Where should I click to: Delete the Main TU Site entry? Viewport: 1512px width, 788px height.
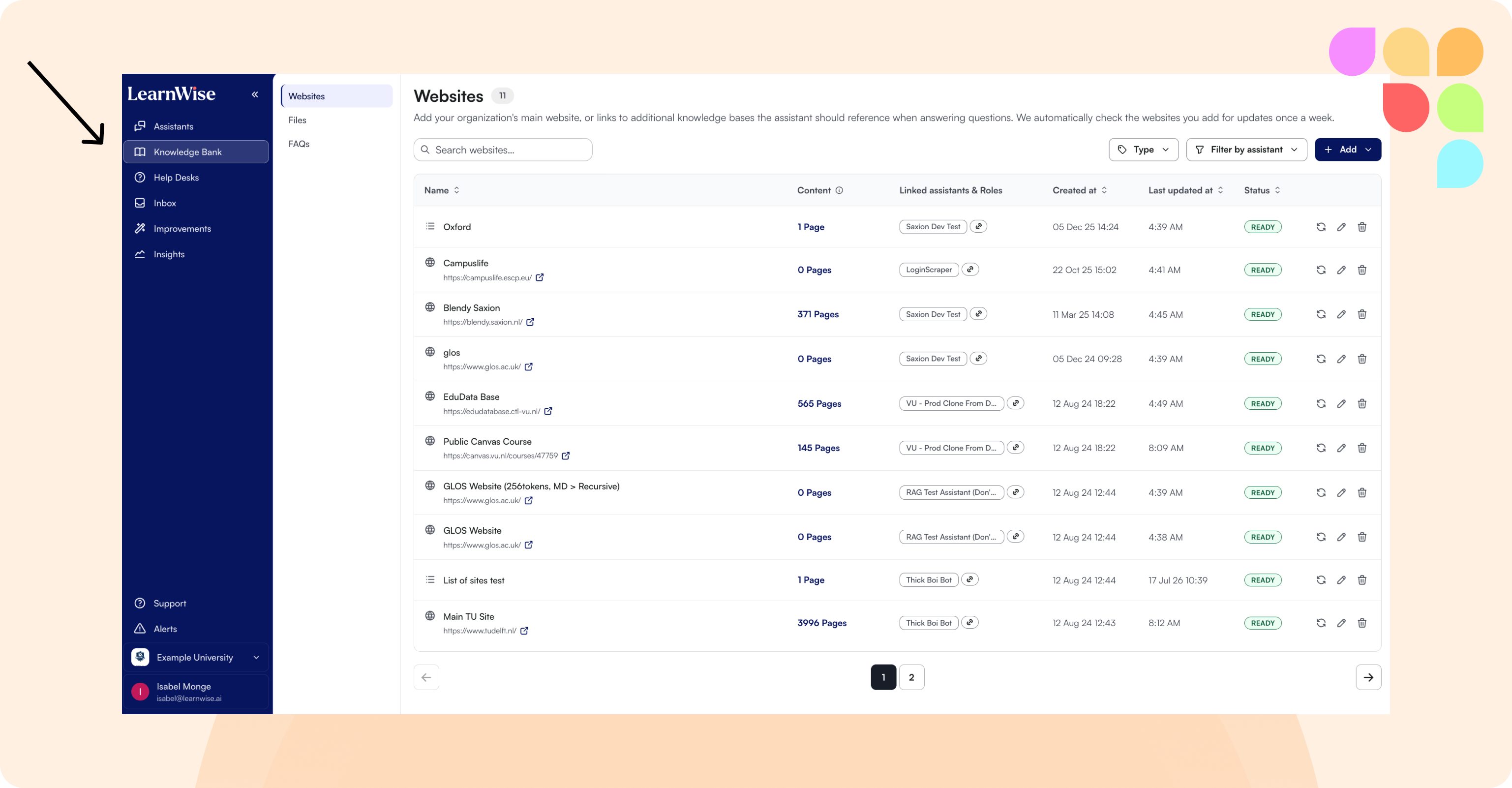1362,623
